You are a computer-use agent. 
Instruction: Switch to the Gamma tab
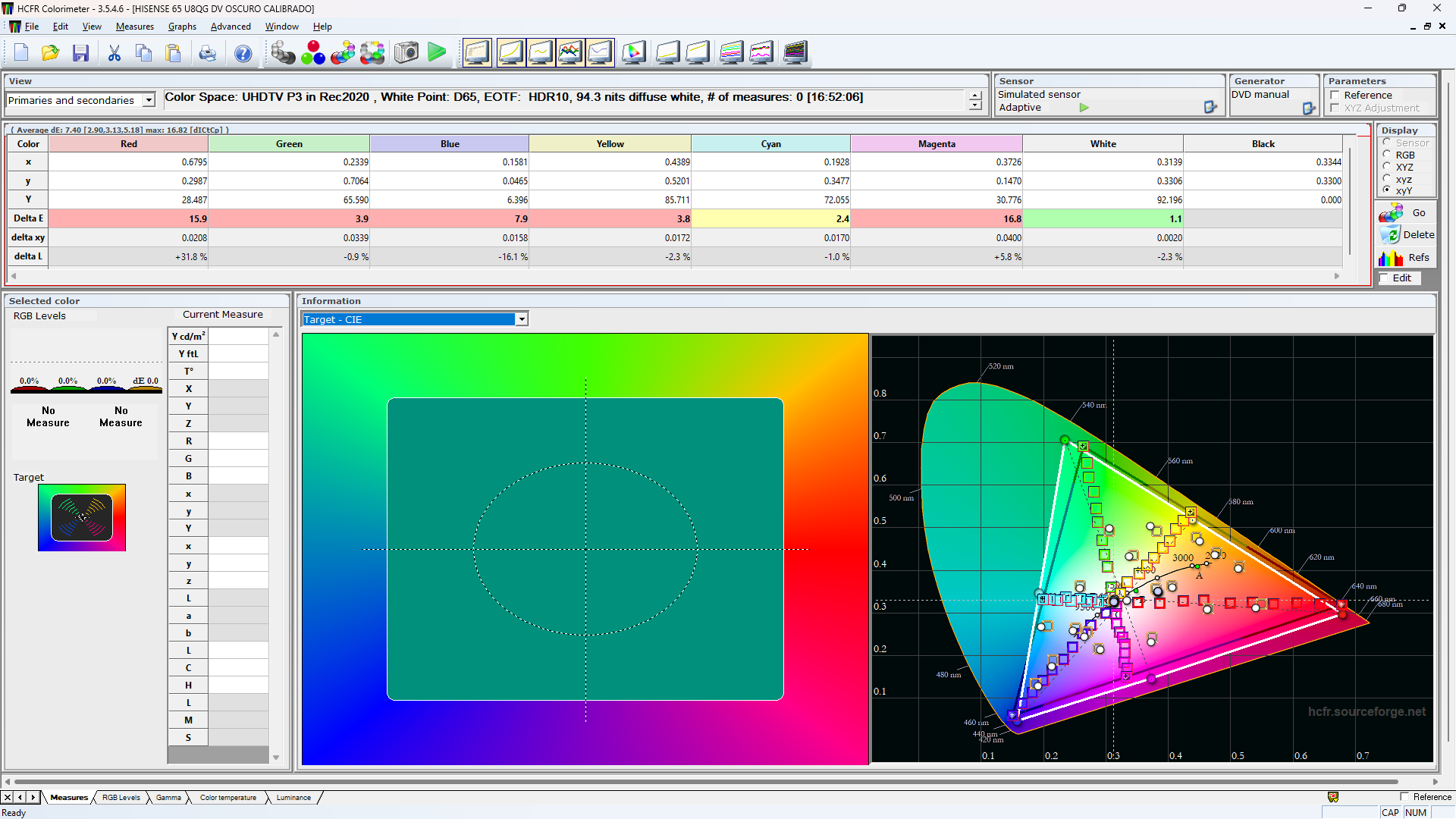[x=168, y=798]
